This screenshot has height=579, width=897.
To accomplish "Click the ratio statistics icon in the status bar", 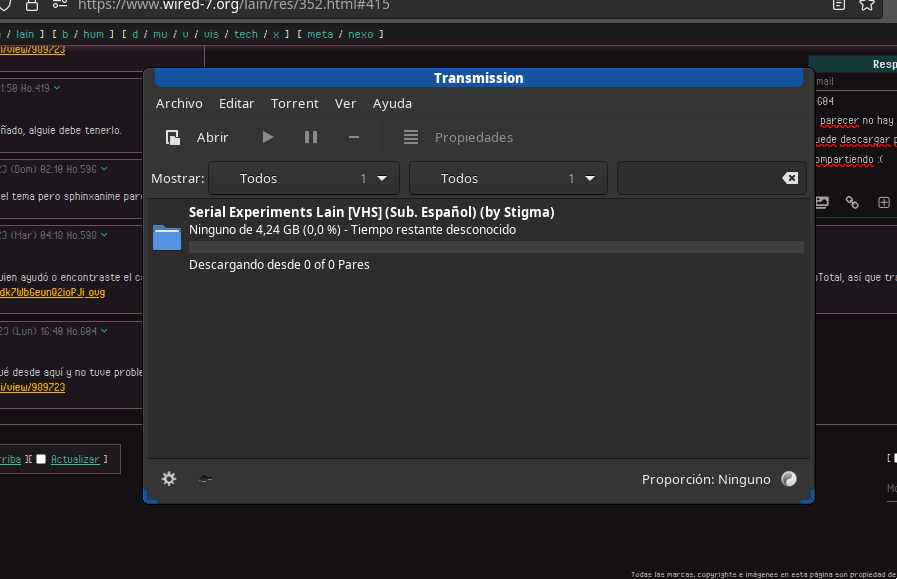I will 789,479.
